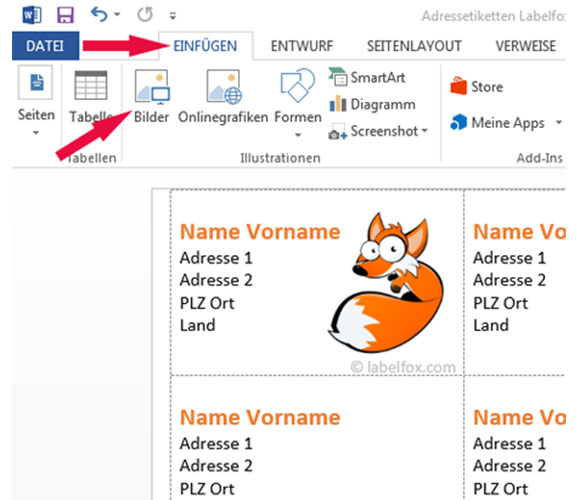The height and width of the screenshot is (500, 580).
Task: Click the first label's 'Name Vorname' heading
Action: pyautogui.click(x=260, y=232)
